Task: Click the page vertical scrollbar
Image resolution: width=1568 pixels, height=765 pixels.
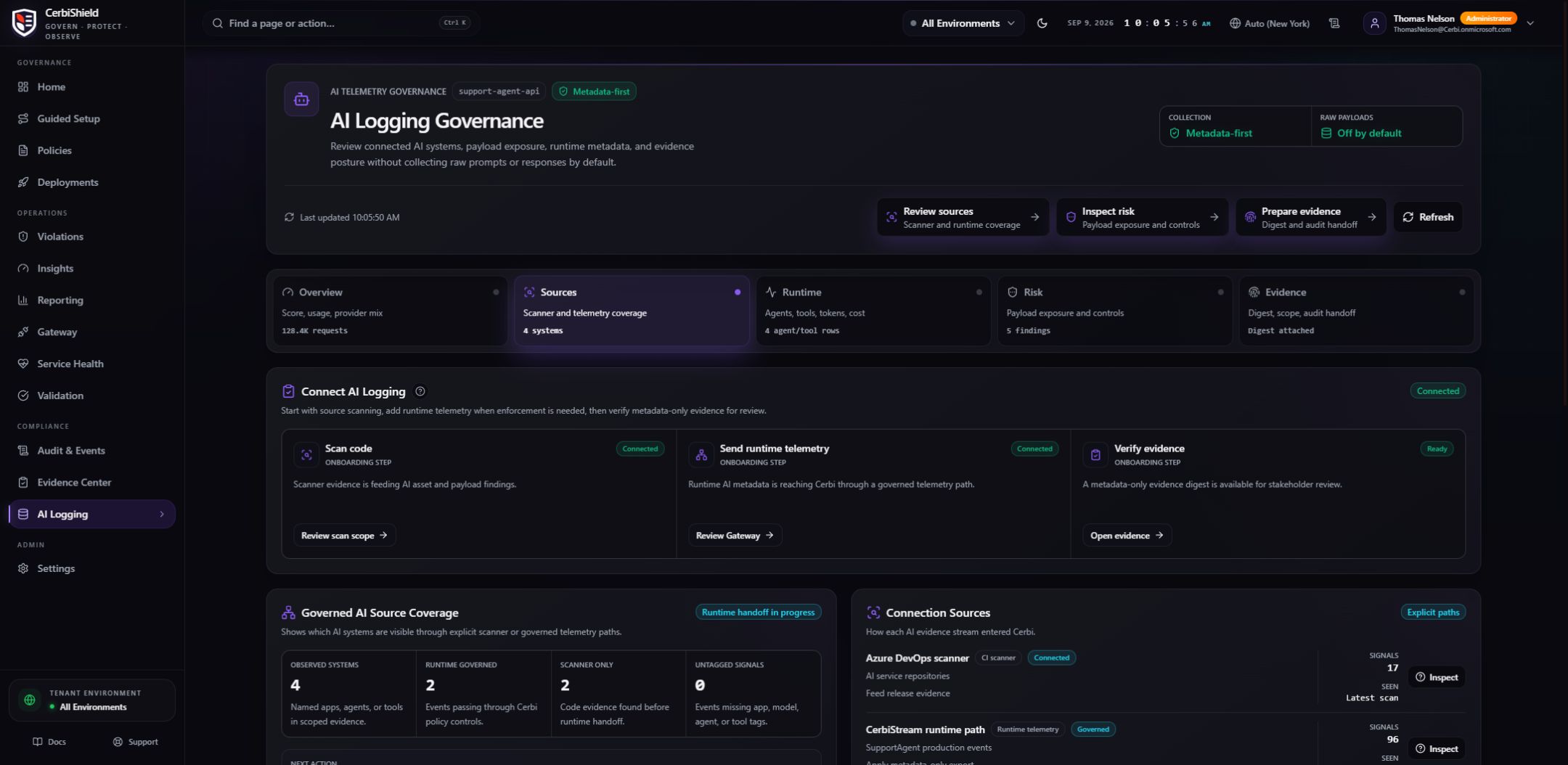Action: (x=1564, y=203)
